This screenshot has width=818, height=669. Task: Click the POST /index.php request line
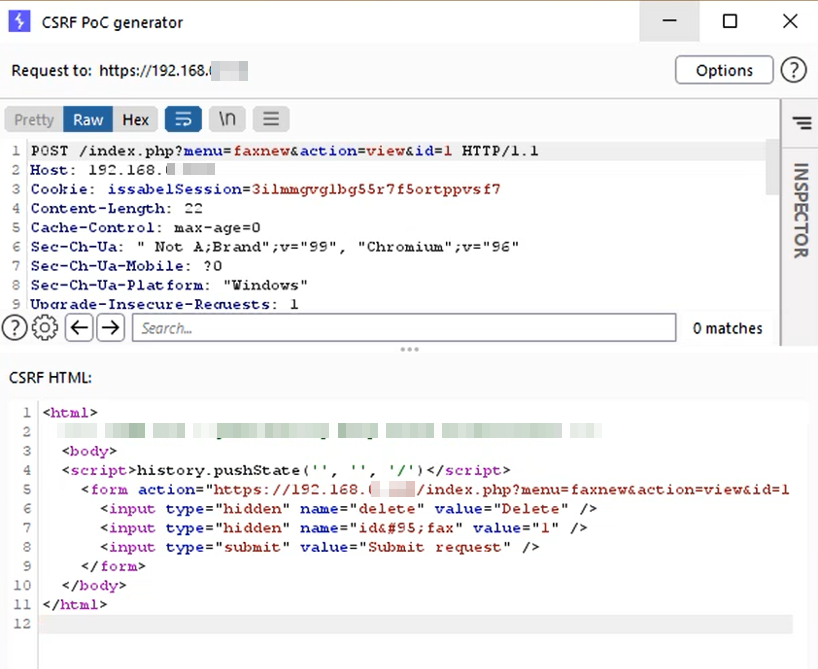click(284, 151)
